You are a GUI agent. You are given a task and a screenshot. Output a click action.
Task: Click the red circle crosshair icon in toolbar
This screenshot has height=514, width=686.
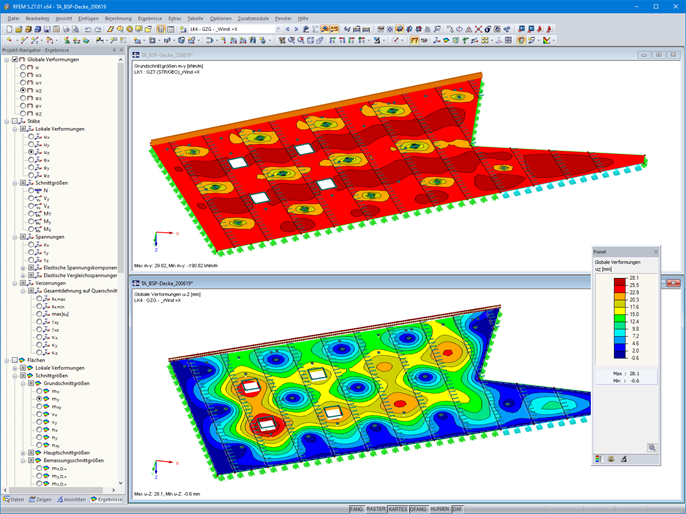click(x=459, y=29)
